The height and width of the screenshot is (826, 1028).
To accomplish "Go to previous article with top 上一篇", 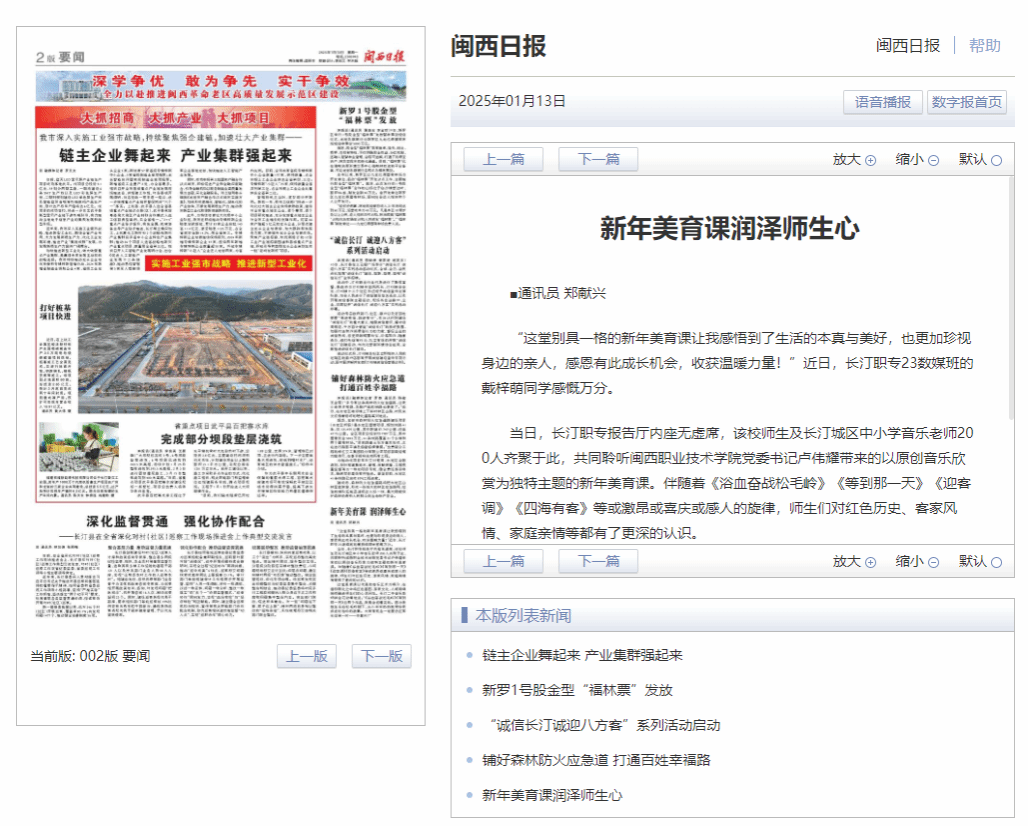I will pyautogui.click(x=503, y=159).
